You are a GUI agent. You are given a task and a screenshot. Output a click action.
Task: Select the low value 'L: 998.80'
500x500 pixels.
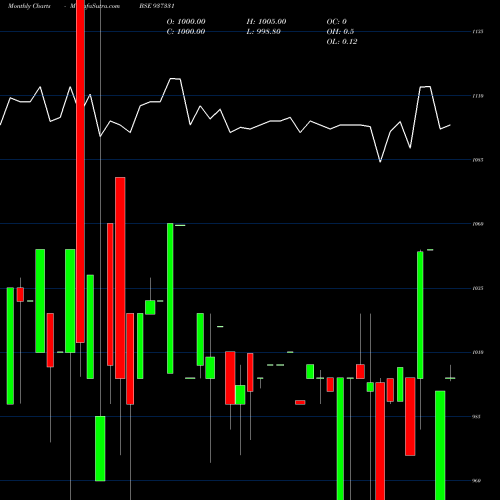tap(264, 32)
